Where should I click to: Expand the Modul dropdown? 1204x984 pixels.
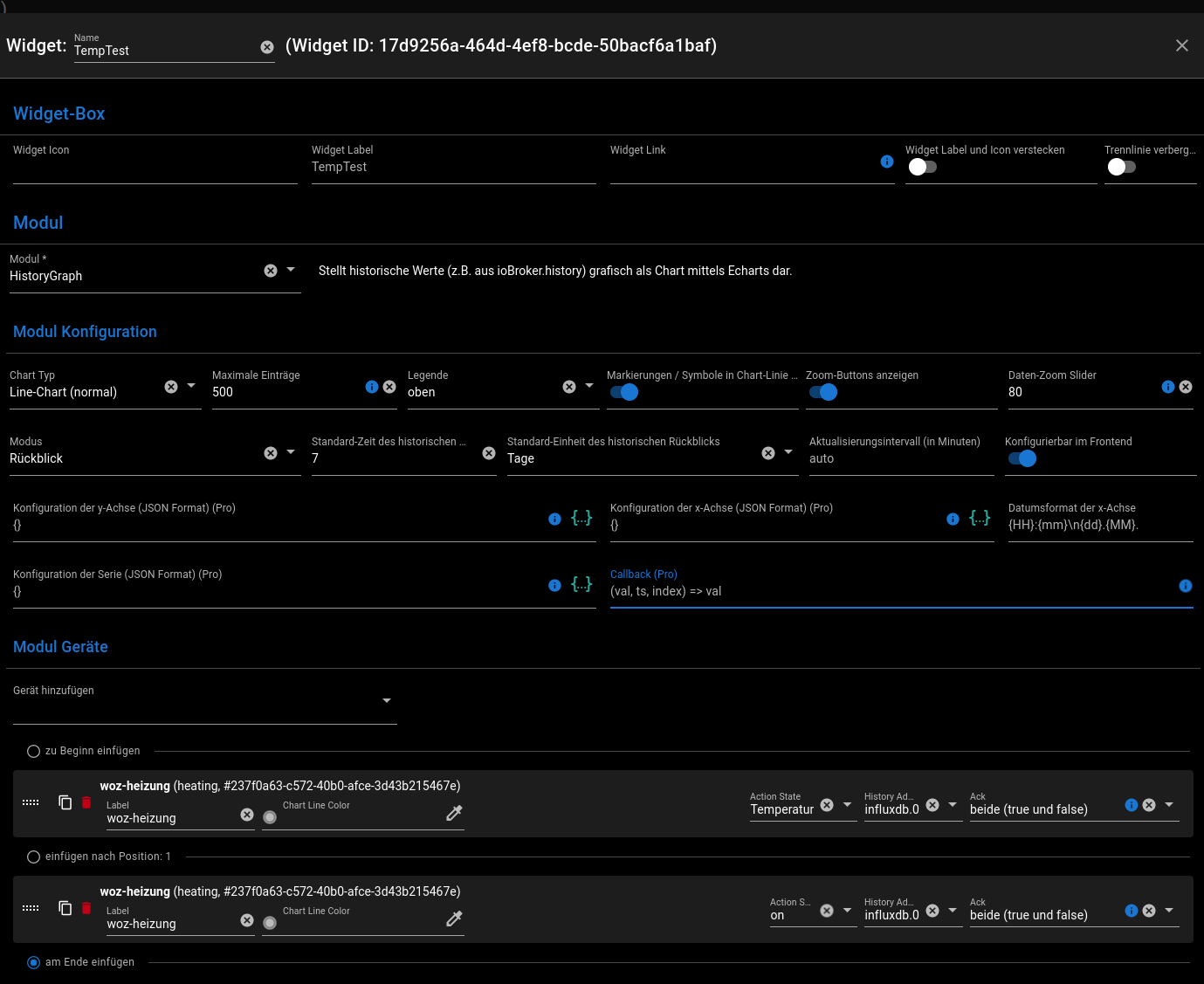click(291, 270)
